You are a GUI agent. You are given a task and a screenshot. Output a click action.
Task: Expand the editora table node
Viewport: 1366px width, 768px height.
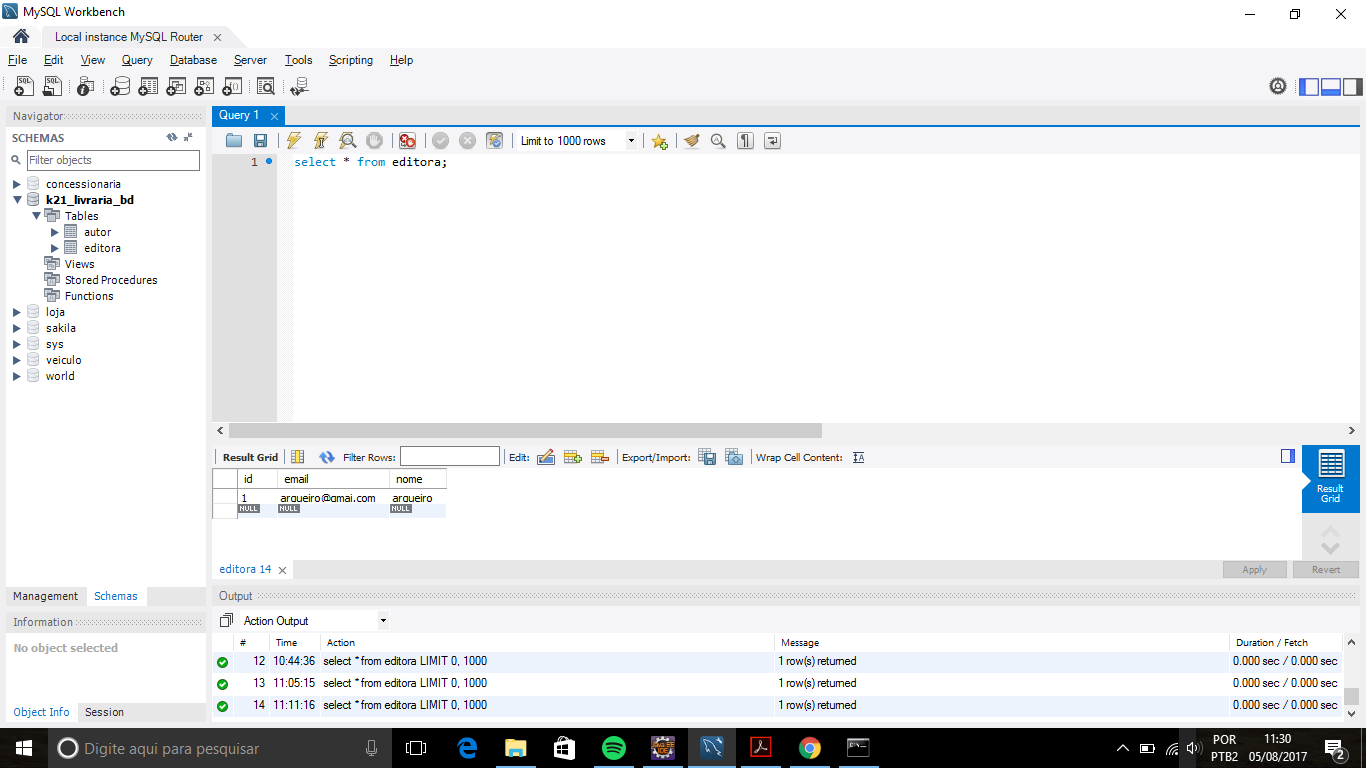[55, 248]
